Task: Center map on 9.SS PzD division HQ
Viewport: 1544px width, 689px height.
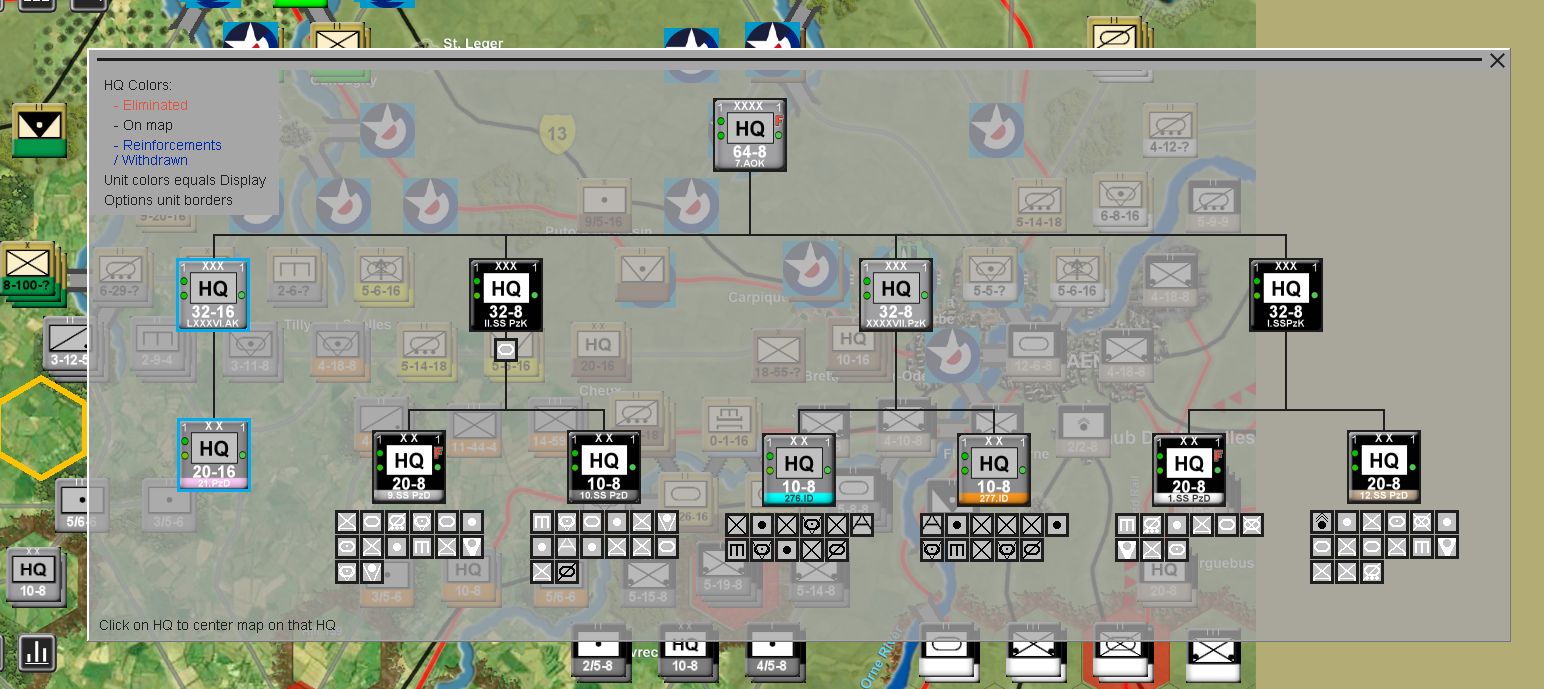Action: (x=409, y=467)
